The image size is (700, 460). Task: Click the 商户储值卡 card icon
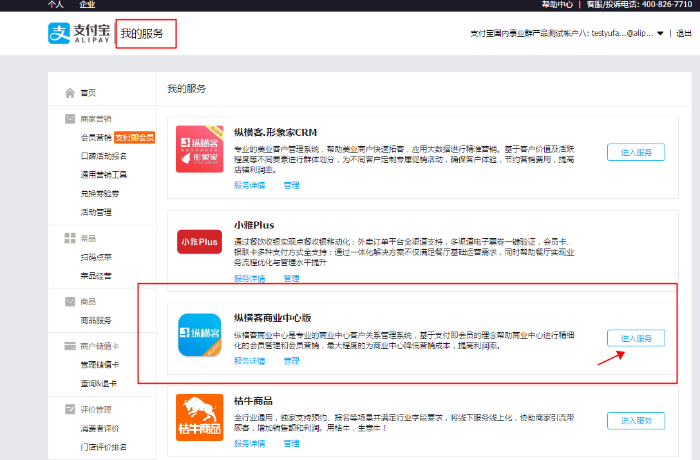70,346
